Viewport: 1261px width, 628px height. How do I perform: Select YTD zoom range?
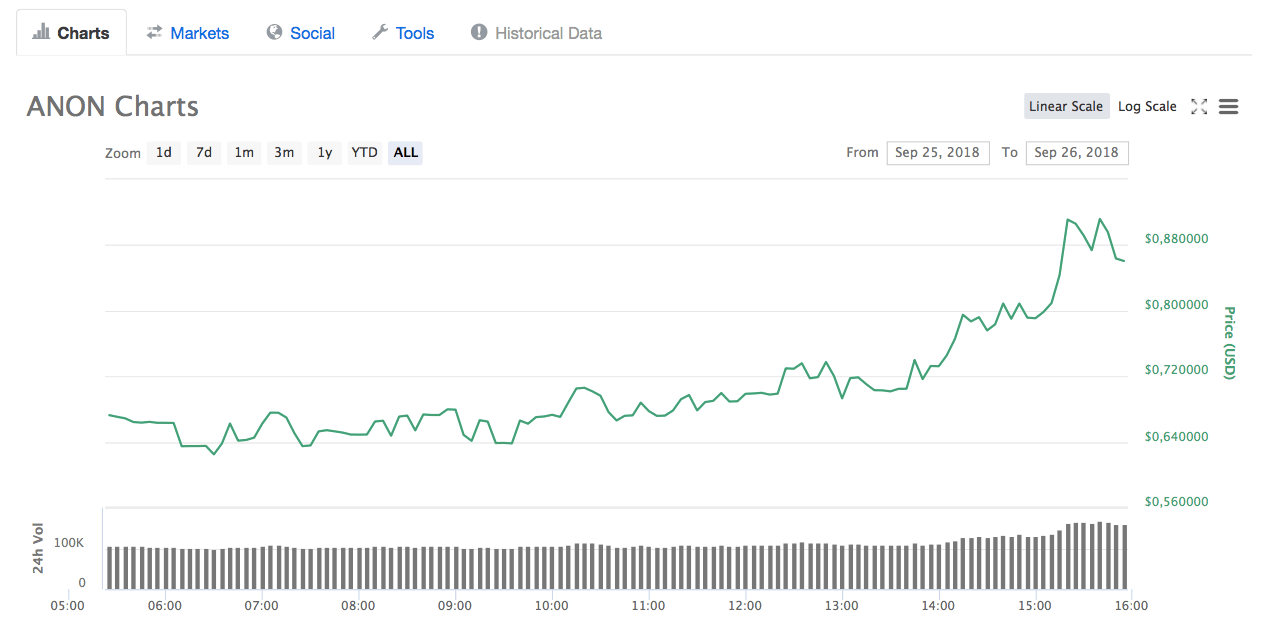pyautogui.click(x=364, y=153)
